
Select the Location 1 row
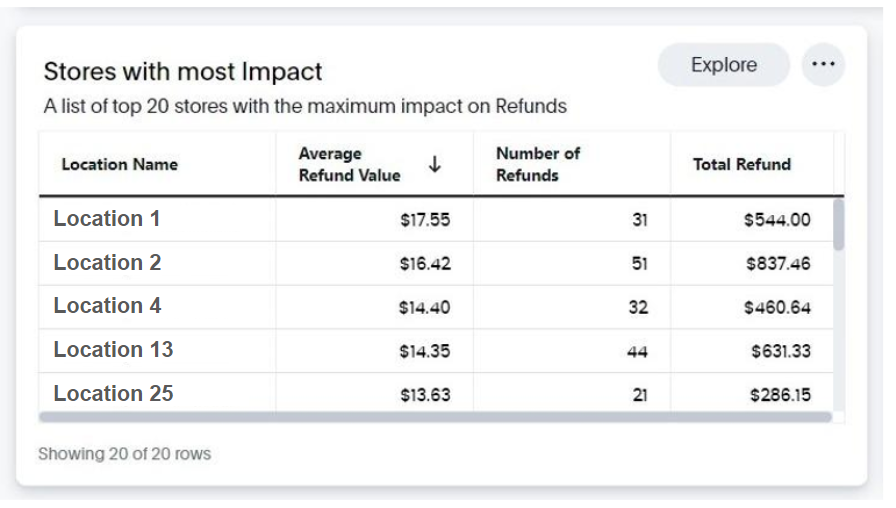[x=436, y=219]
